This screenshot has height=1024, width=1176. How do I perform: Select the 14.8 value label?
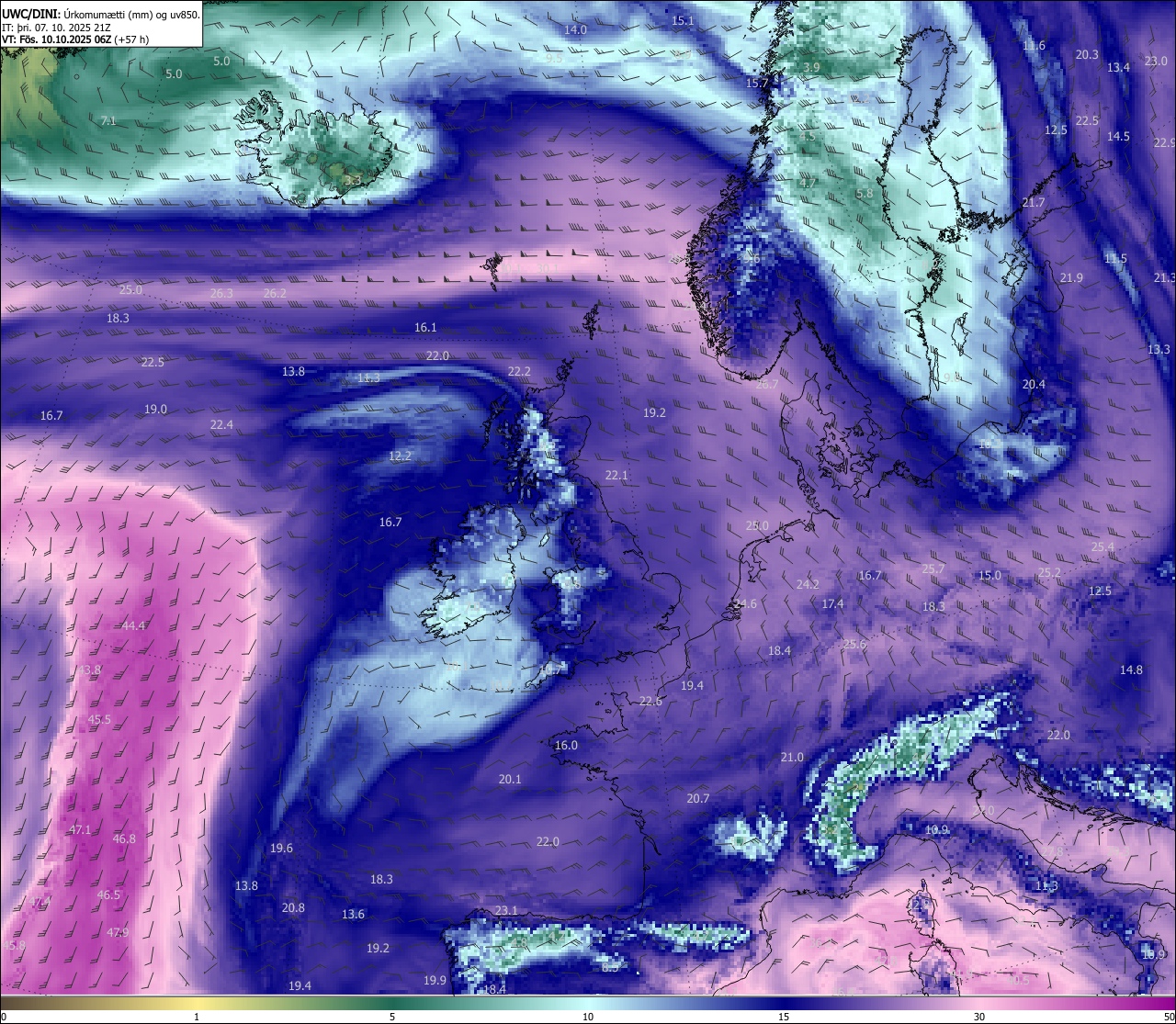[x=1131, y=670]
